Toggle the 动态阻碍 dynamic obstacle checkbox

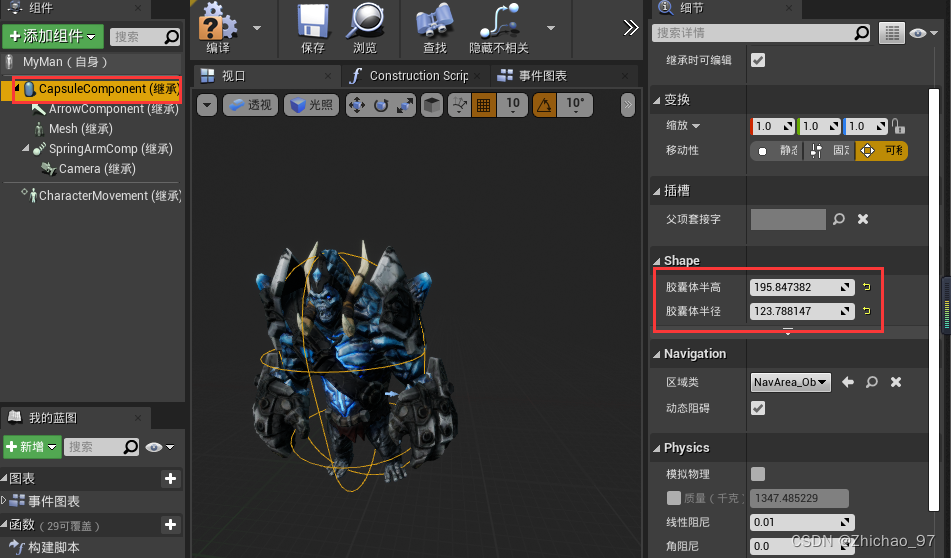click(x=758, y=408)
